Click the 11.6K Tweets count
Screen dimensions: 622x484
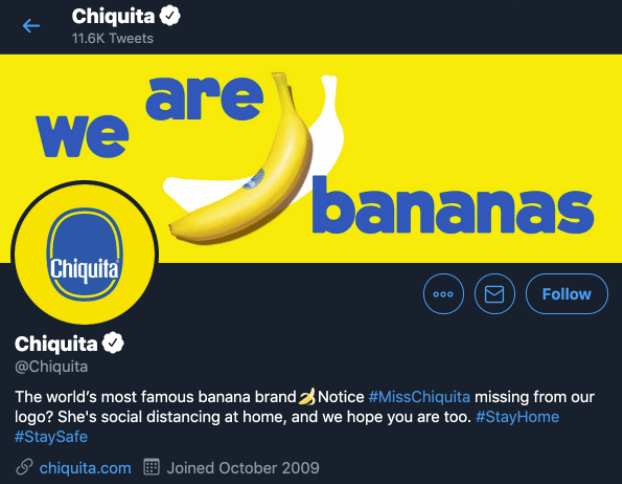(110, 38)
